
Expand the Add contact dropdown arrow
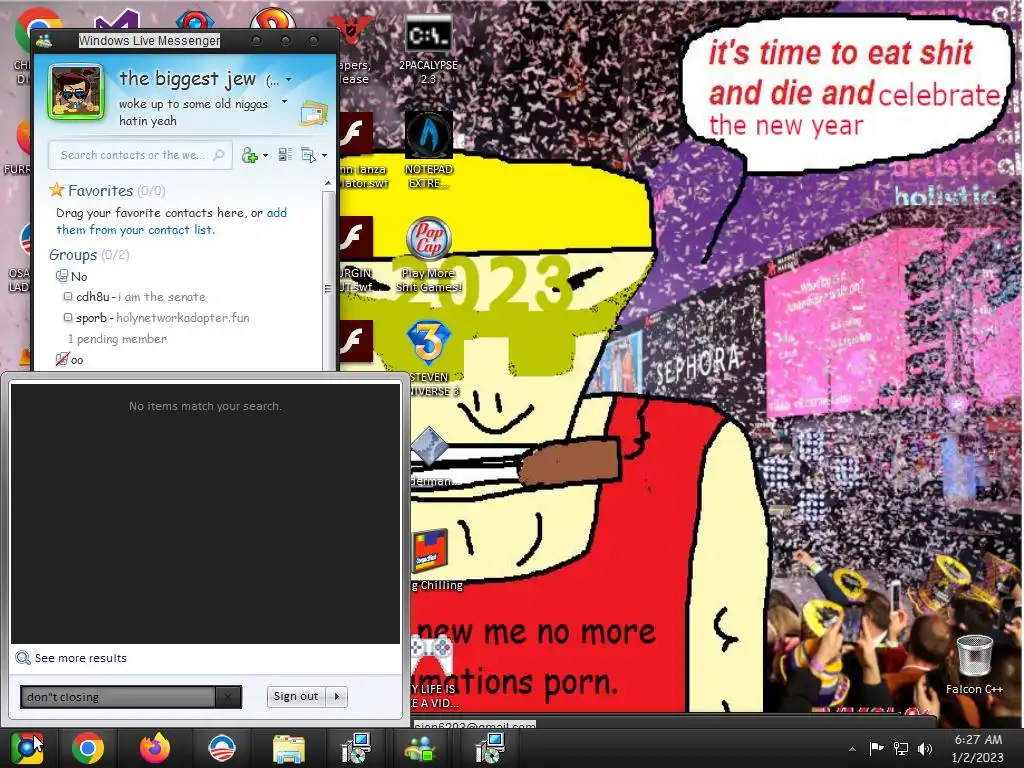(264, 155)
